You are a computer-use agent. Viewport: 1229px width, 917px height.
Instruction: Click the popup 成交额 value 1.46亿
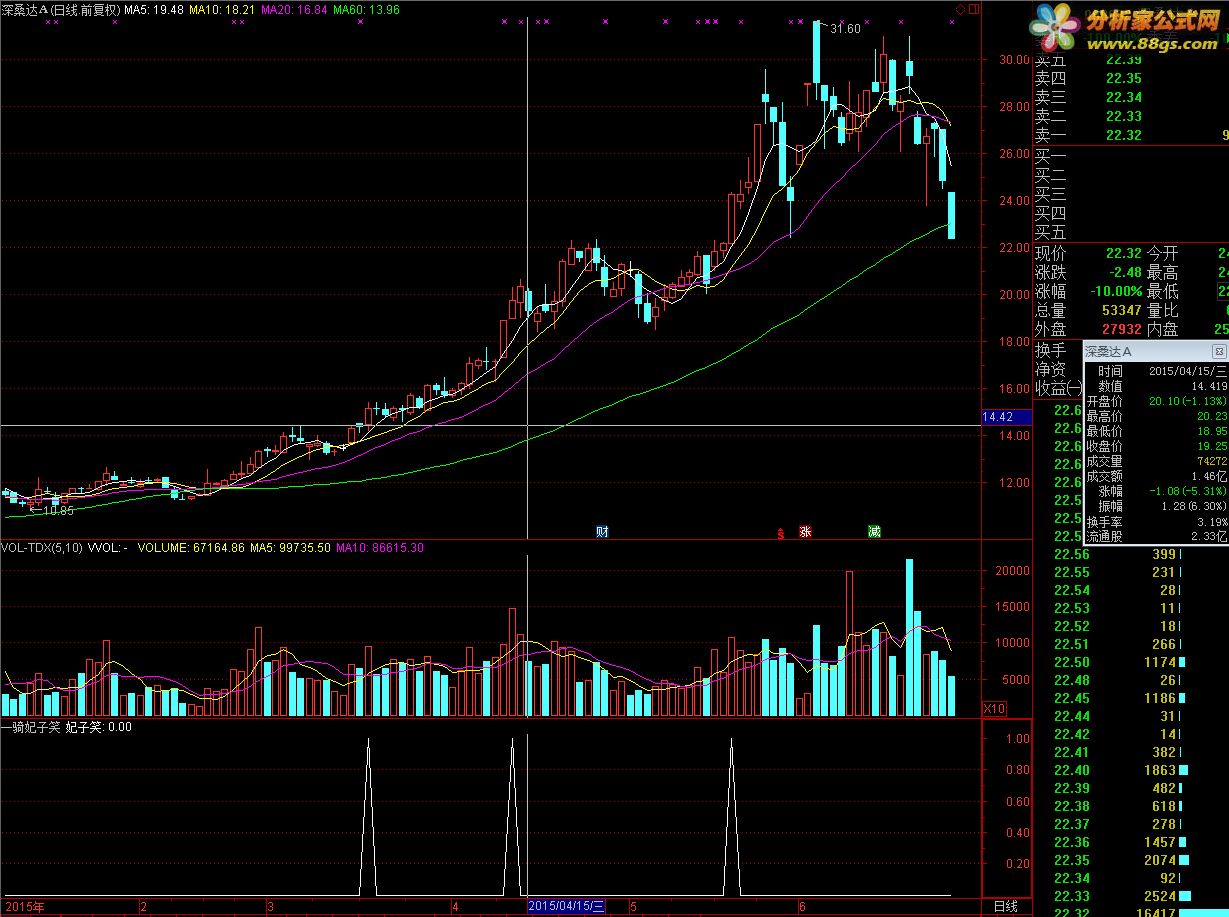(1208, 476)
